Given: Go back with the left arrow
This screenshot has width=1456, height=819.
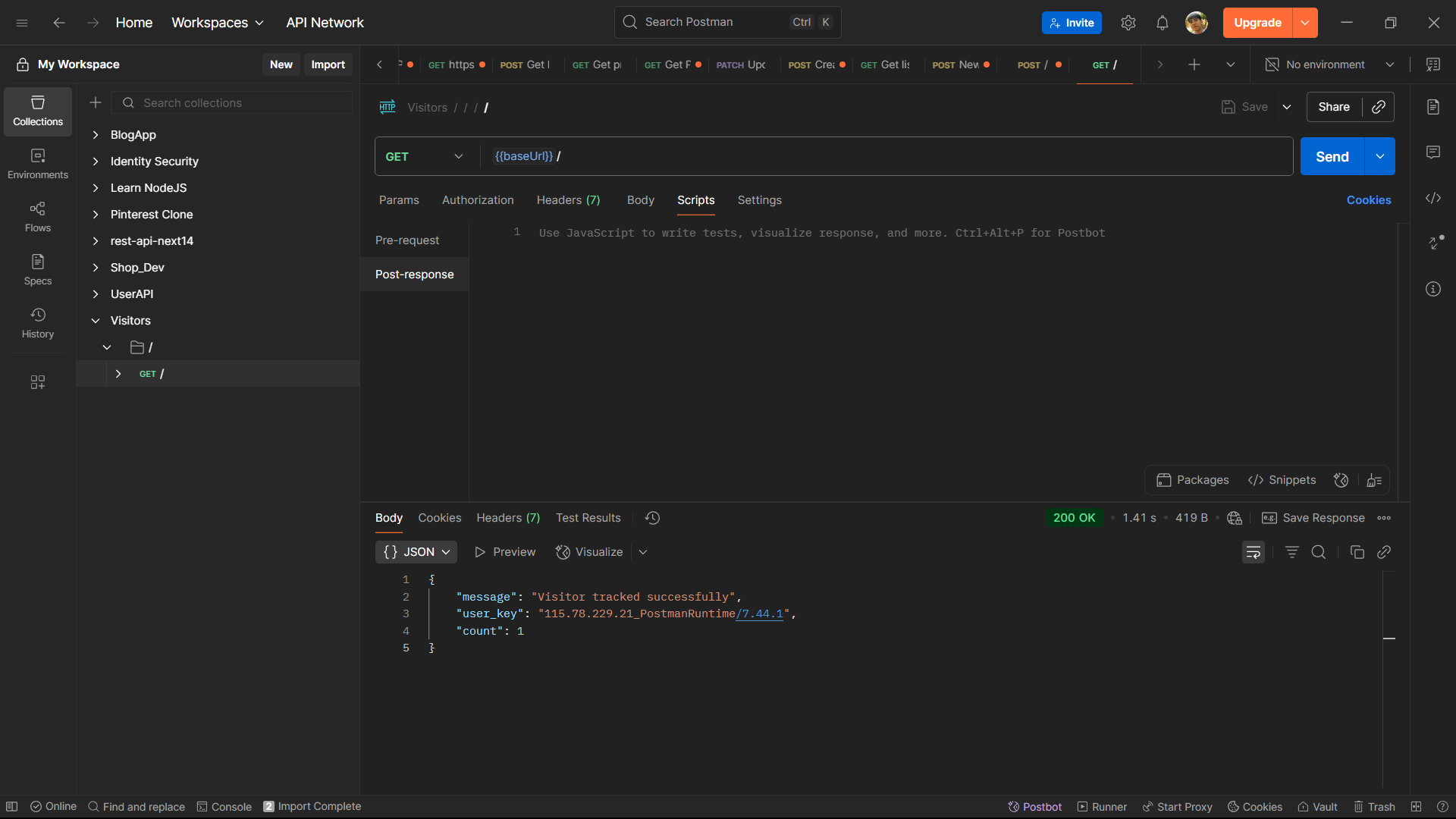Looking at the screenshot, I should (x=59, y=23).
